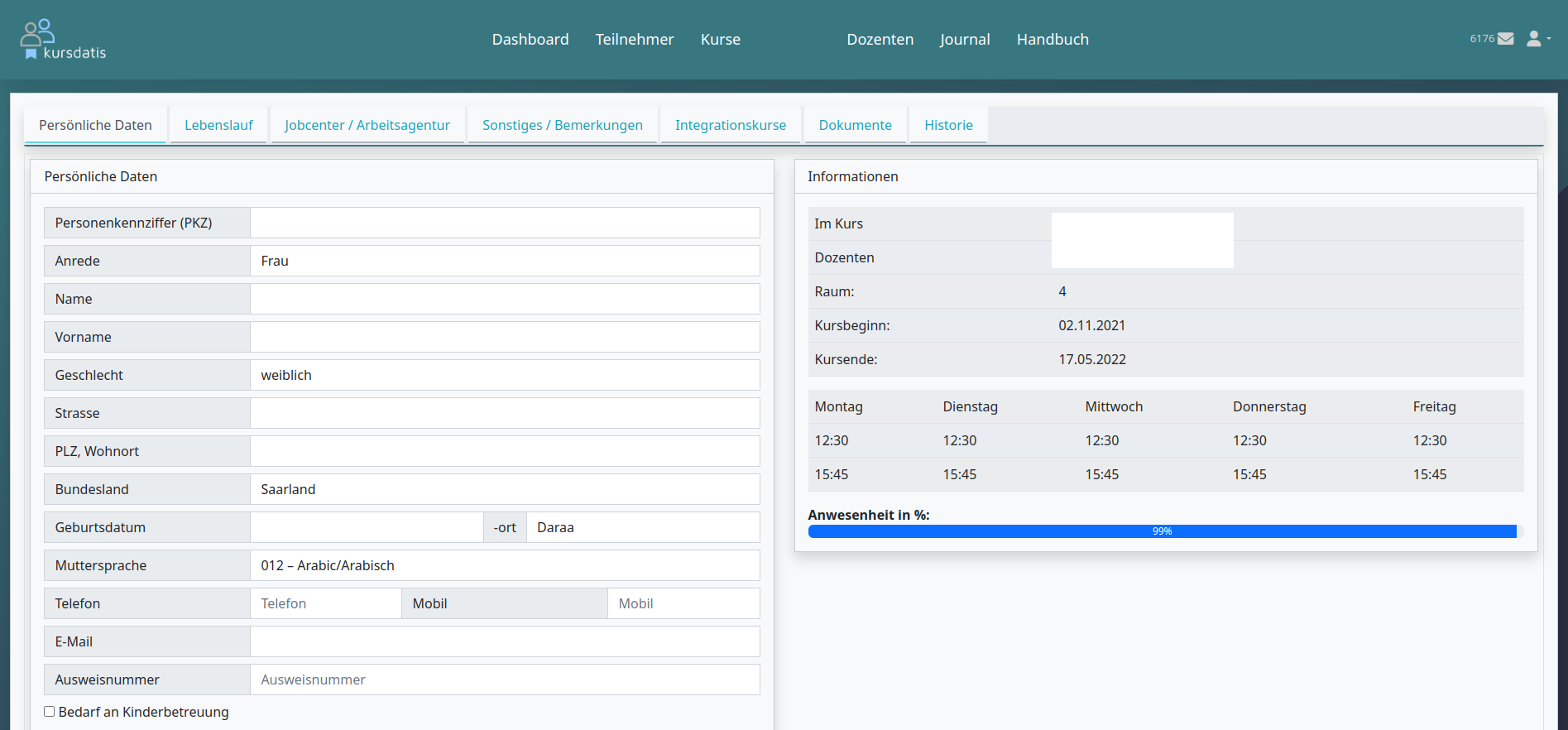Open the Handbuch link in the navbar
Screen dimensions: 1568x730
click(x=1052, y=40)
